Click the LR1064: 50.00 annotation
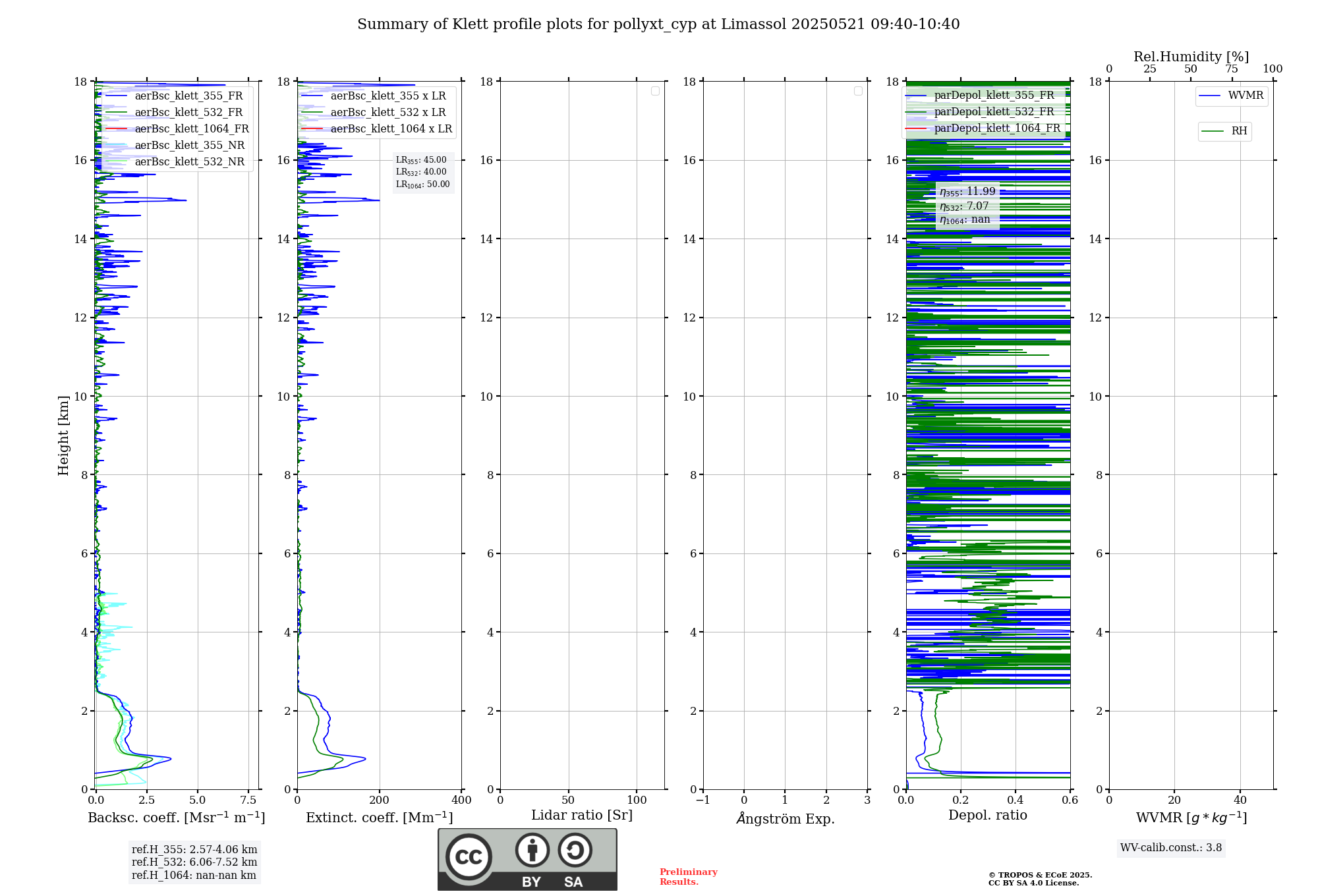 click(423, 184)
